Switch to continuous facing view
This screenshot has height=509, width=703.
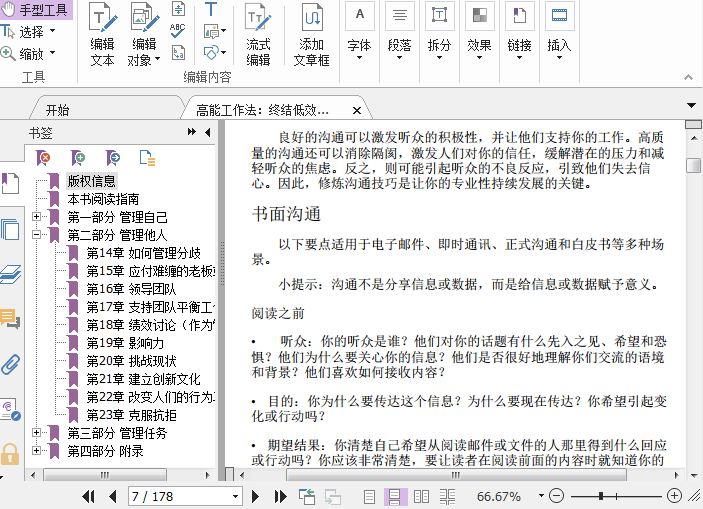[x=447, y=497]
